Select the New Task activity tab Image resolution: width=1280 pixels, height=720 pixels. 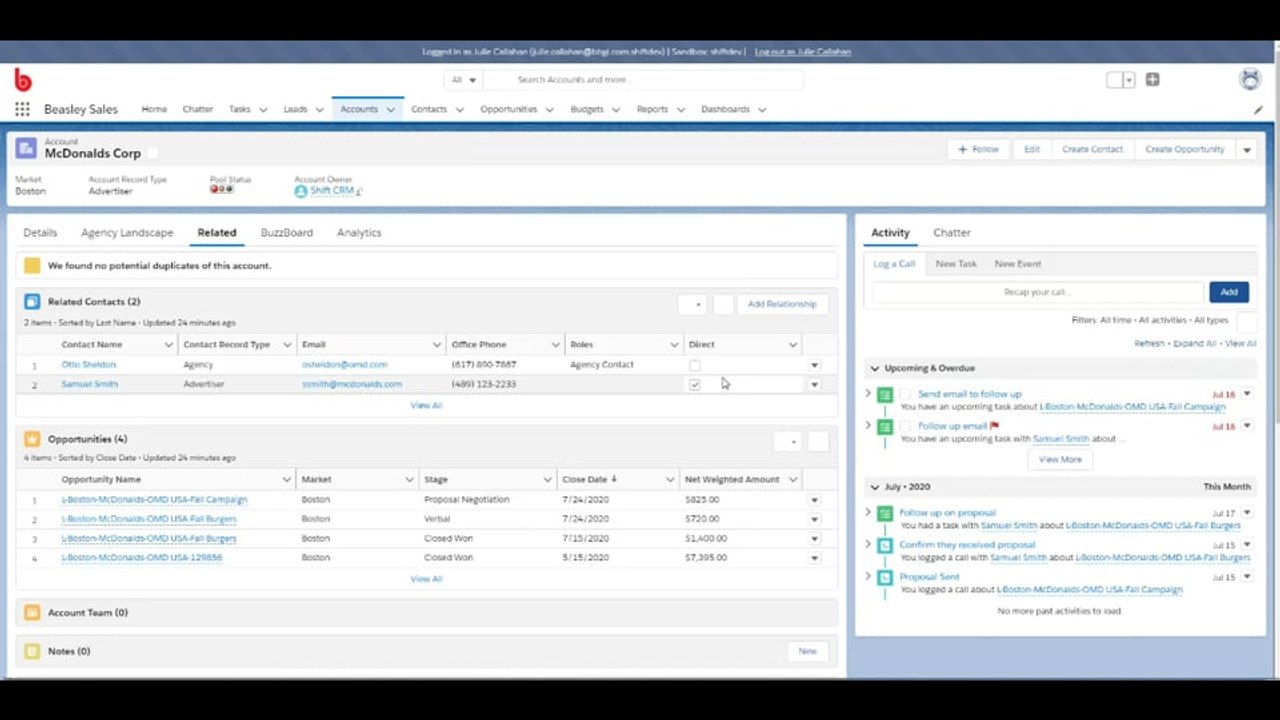(956, 264)
